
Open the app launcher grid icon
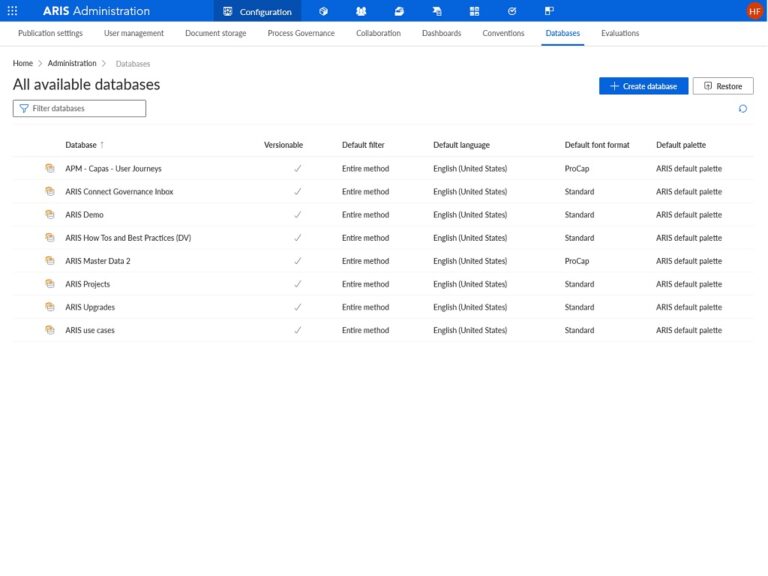[12, 11]
